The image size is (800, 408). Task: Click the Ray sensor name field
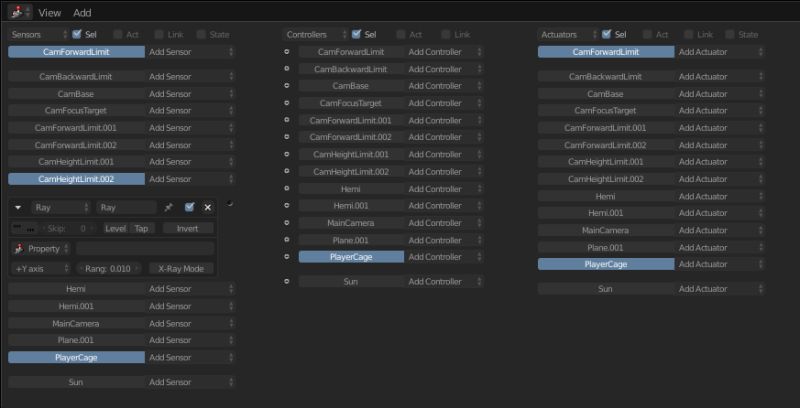[x=126, y=208]
